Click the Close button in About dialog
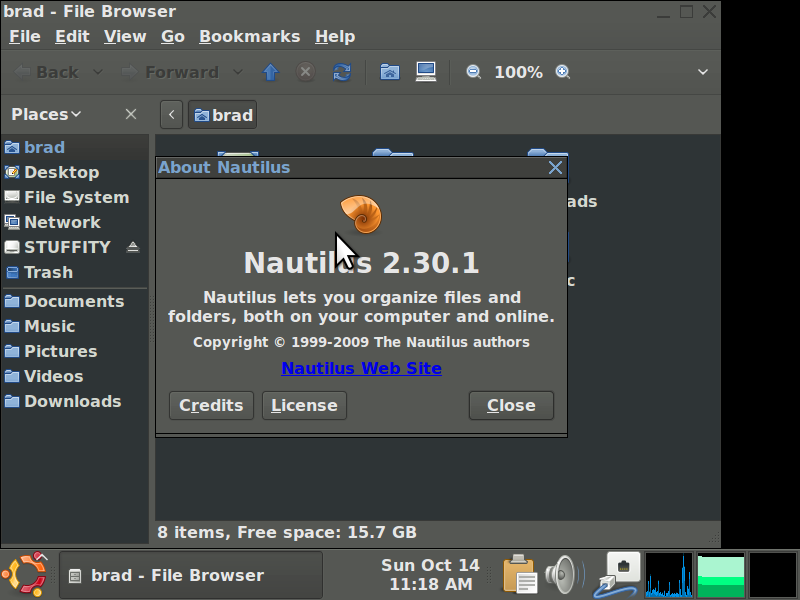Viewport: 800px width, 600px height. click(511, 406)
